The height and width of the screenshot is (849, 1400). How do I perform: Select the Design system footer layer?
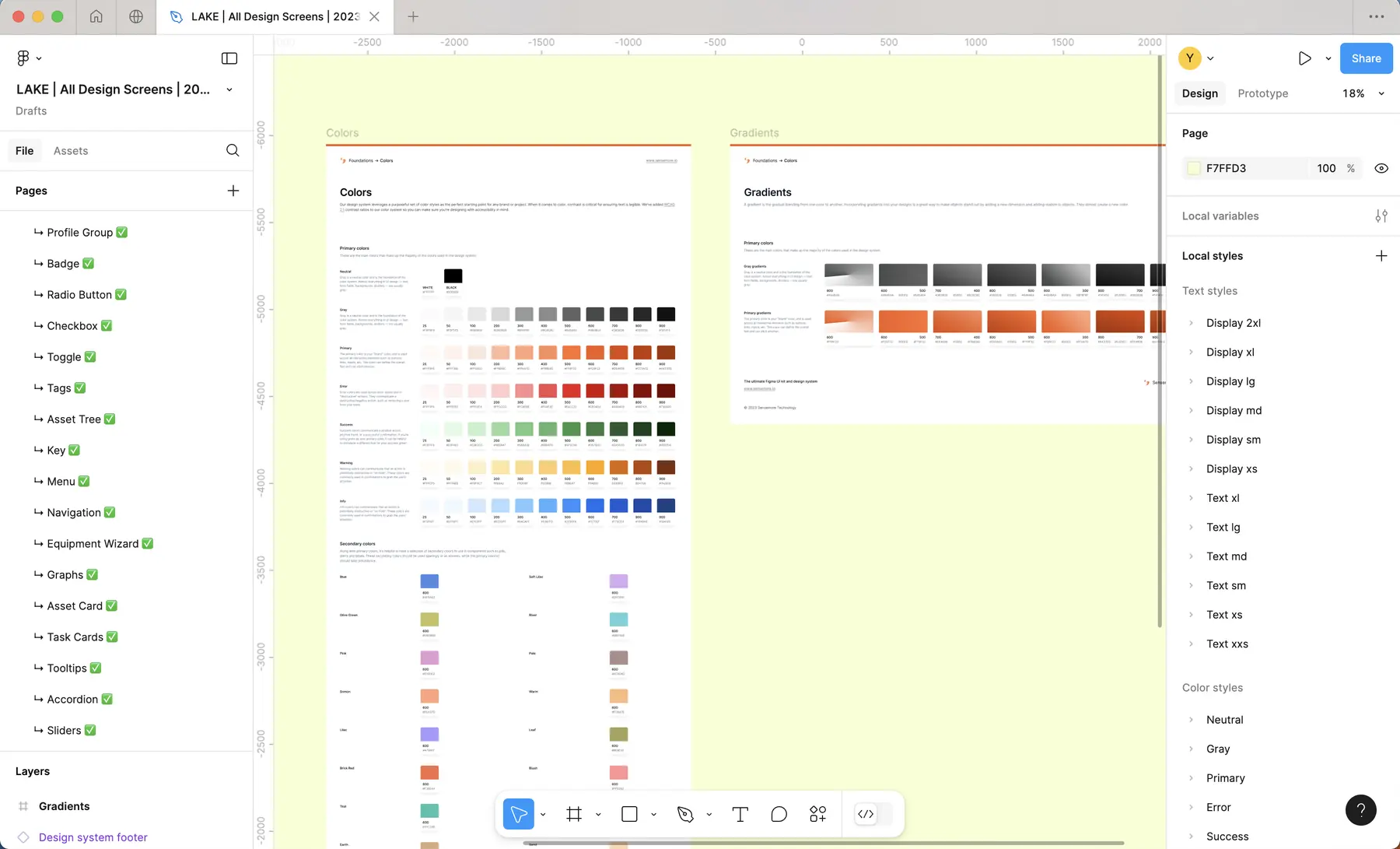(93, 837)
